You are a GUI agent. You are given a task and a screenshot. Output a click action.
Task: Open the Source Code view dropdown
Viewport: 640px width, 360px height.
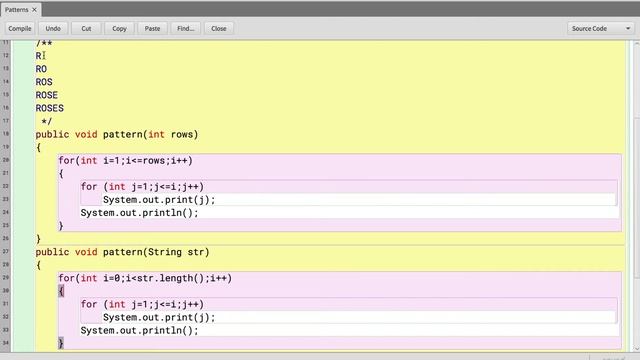coord(601,29)
